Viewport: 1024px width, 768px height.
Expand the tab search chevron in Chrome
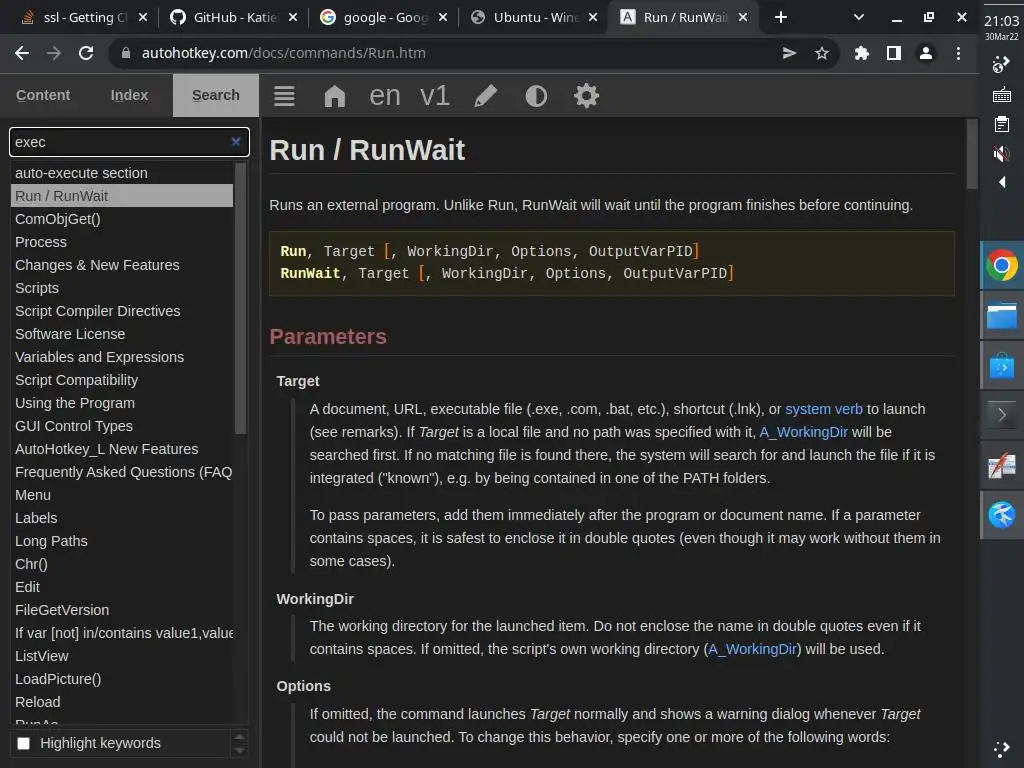(859, 17)
